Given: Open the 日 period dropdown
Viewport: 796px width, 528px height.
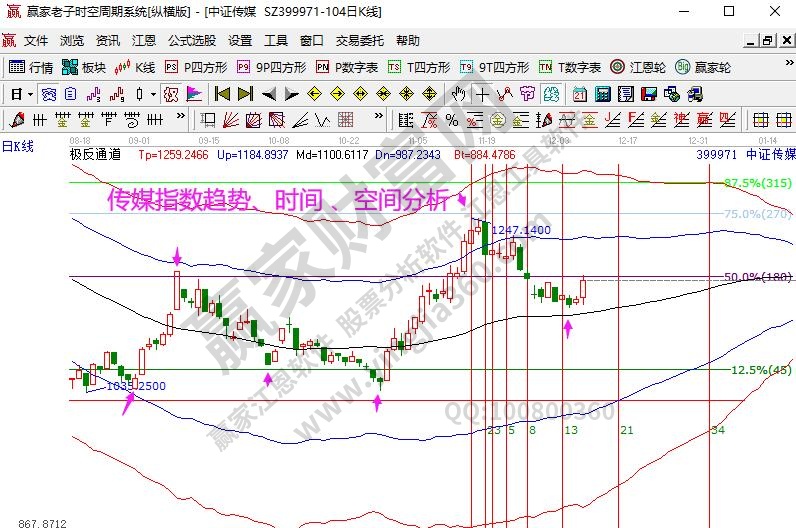Looking at the screenshot, I should click(x=22, y=94).
